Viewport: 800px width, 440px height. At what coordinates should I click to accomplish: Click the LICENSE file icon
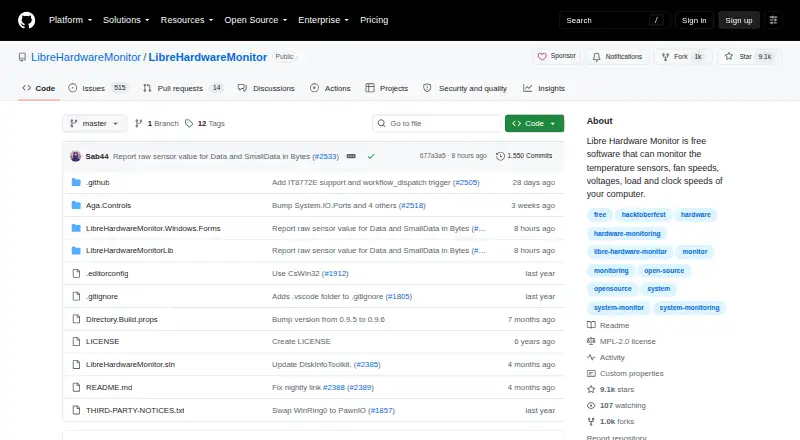tap(76, 341)
